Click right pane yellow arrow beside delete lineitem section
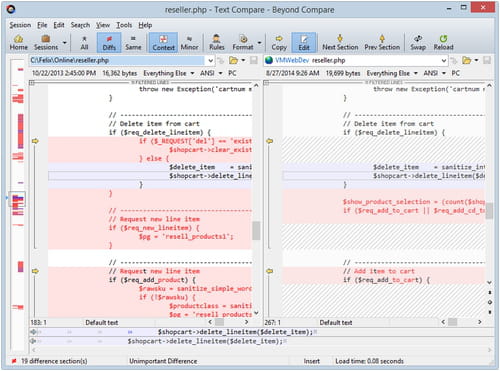500x371 pixels. [x=270, y=141]
